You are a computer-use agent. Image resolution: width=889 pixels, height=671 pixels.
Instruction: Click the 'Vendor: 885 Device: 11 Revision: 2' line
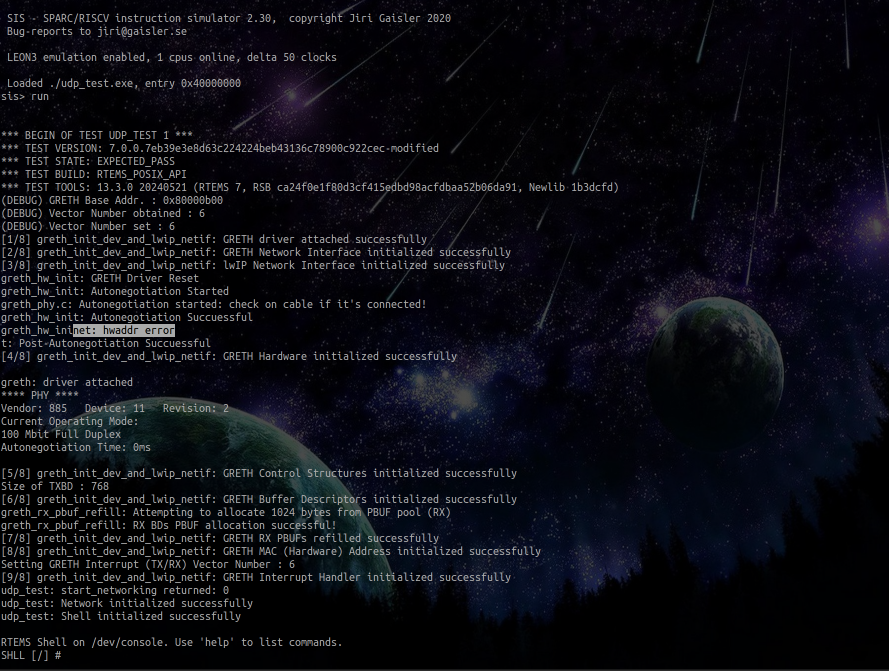pos(115,410)
